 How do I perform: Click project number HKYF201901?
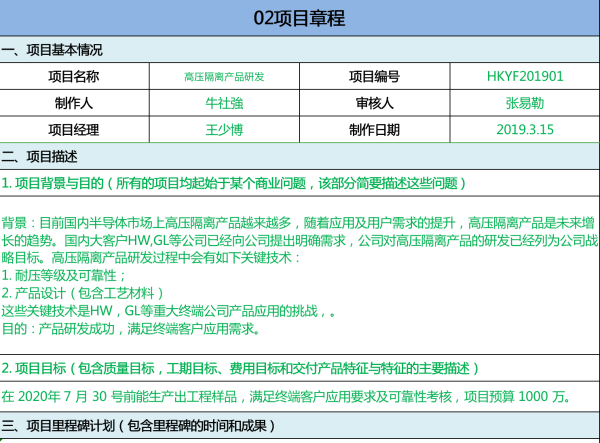click(x=525, y=77)
